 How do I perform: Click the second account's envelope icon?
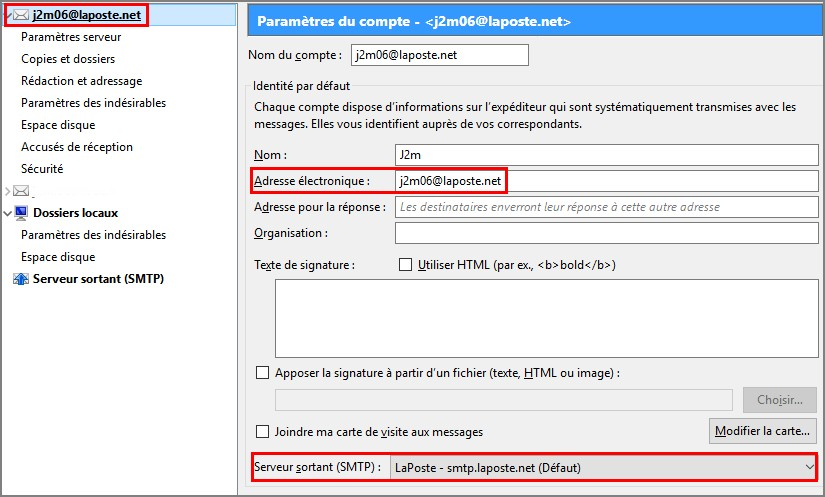tap(21, 190)
